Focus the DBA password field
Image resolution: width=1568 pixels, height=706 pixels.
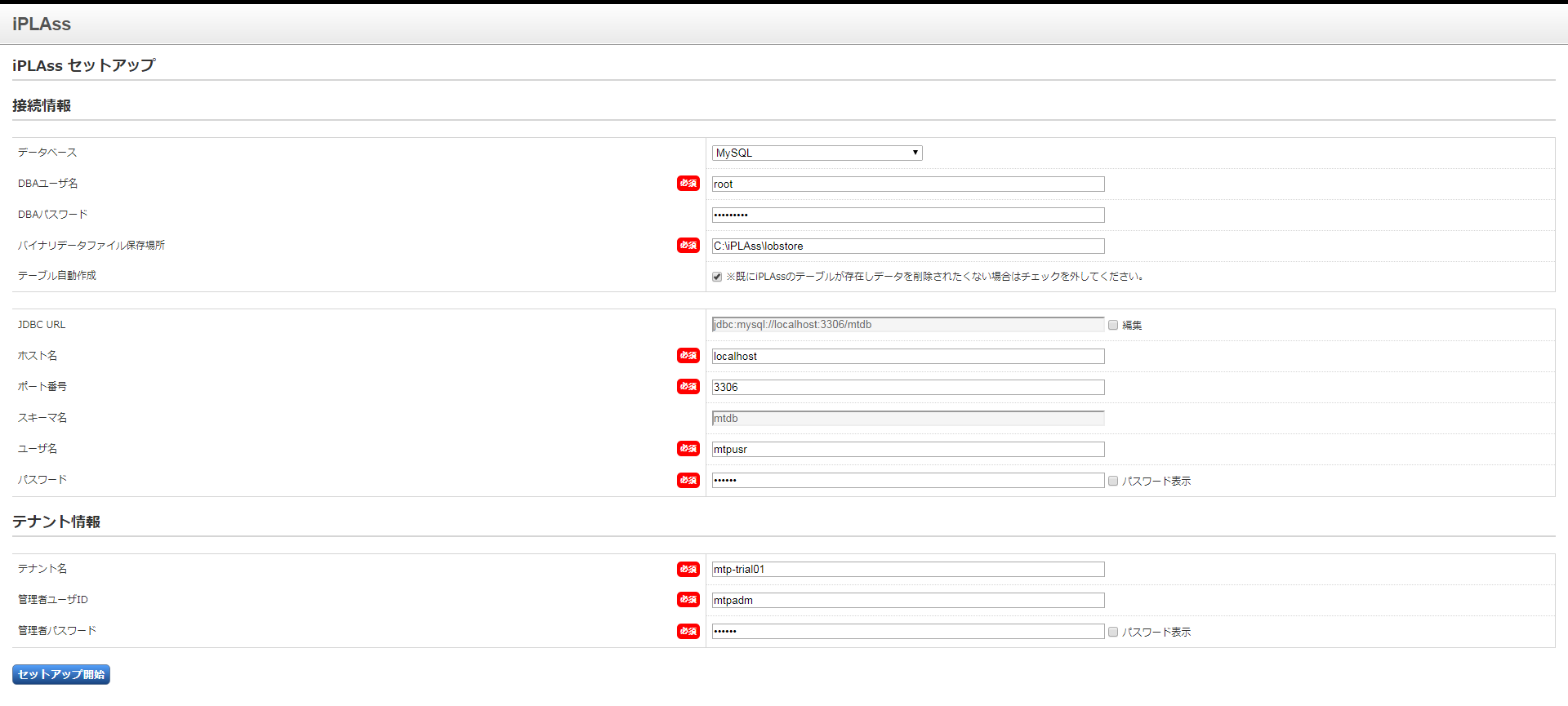coord(908,215)
